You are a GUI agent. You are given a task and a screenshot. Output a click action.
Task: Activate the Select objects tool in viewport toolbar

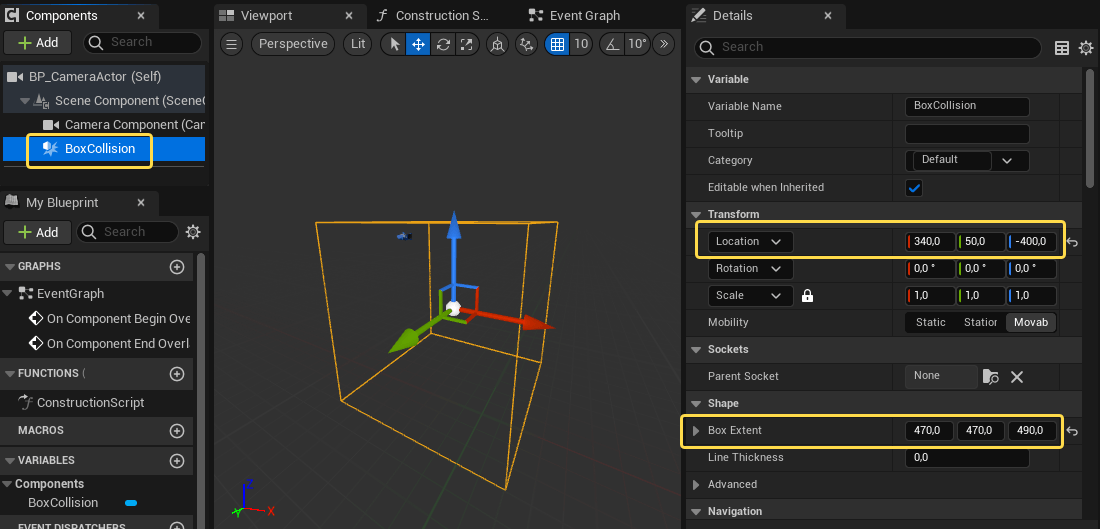tap(394, 44)
